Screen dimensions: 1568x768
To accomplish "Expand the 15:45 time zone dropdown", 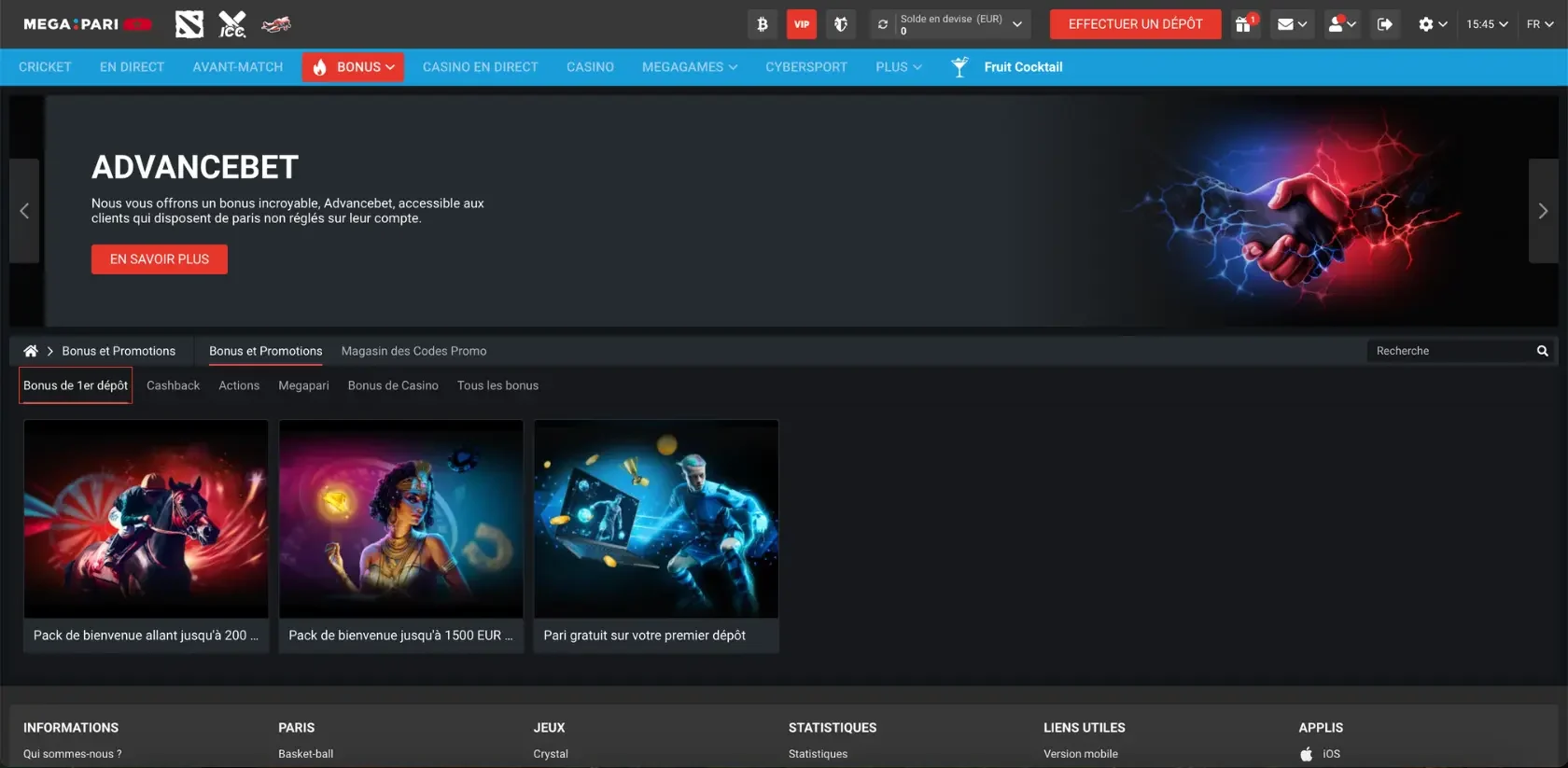I will [x=1487, y=24].
